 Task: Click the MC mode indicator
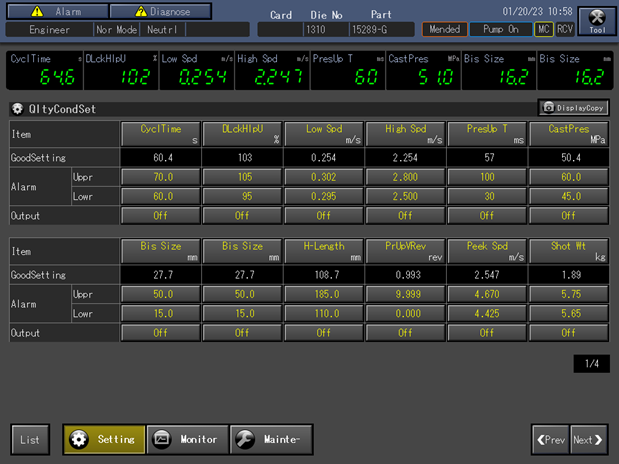click(543, 30)
